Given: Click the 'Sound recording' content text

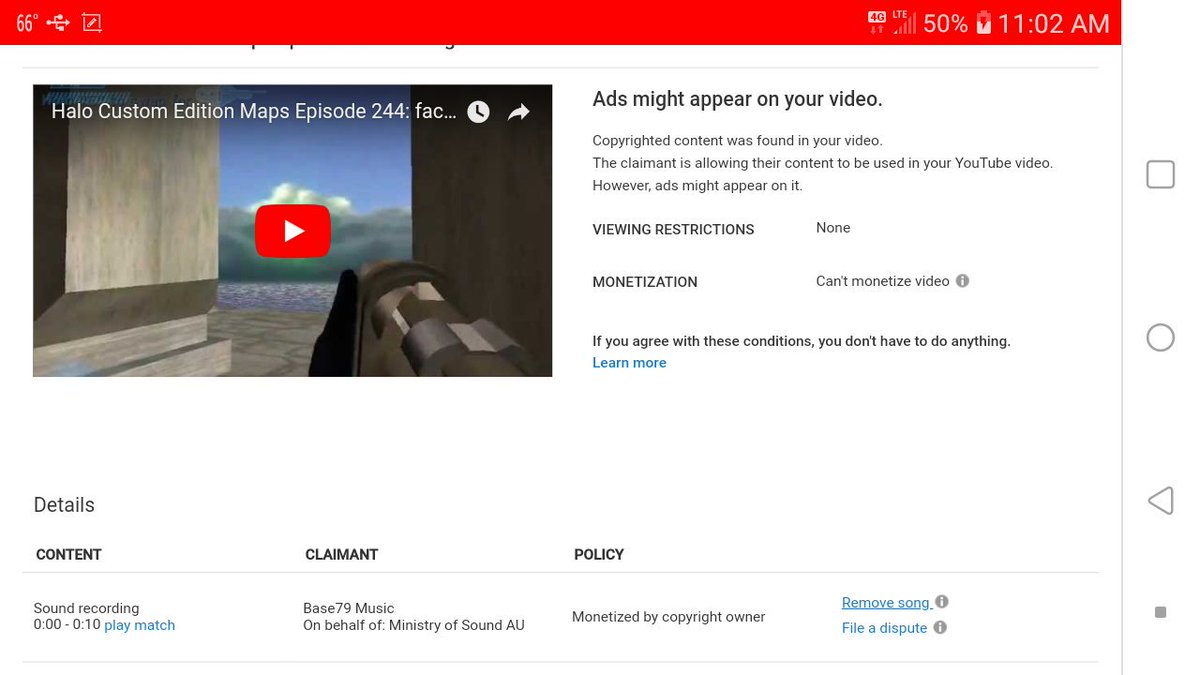Looking at the screenshot, I should click(86, 608).
